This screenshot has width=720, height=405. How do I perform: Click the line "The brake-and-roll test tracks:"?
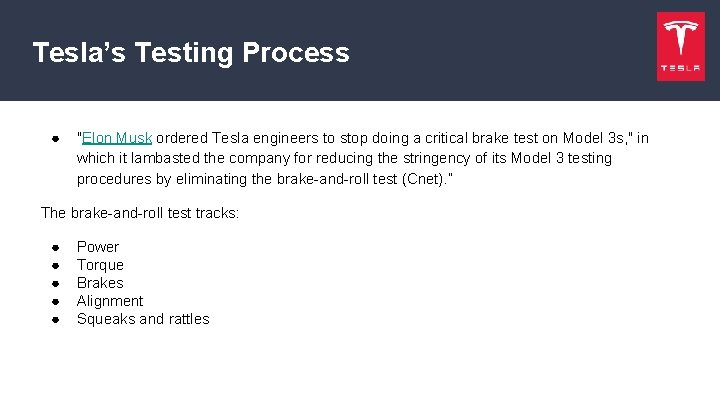tap(140, 212)
